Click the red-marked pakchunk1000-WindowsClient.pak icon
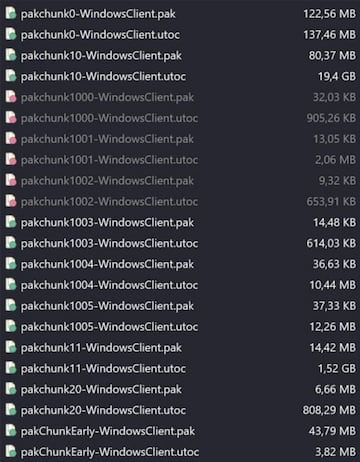 [11, 97]
